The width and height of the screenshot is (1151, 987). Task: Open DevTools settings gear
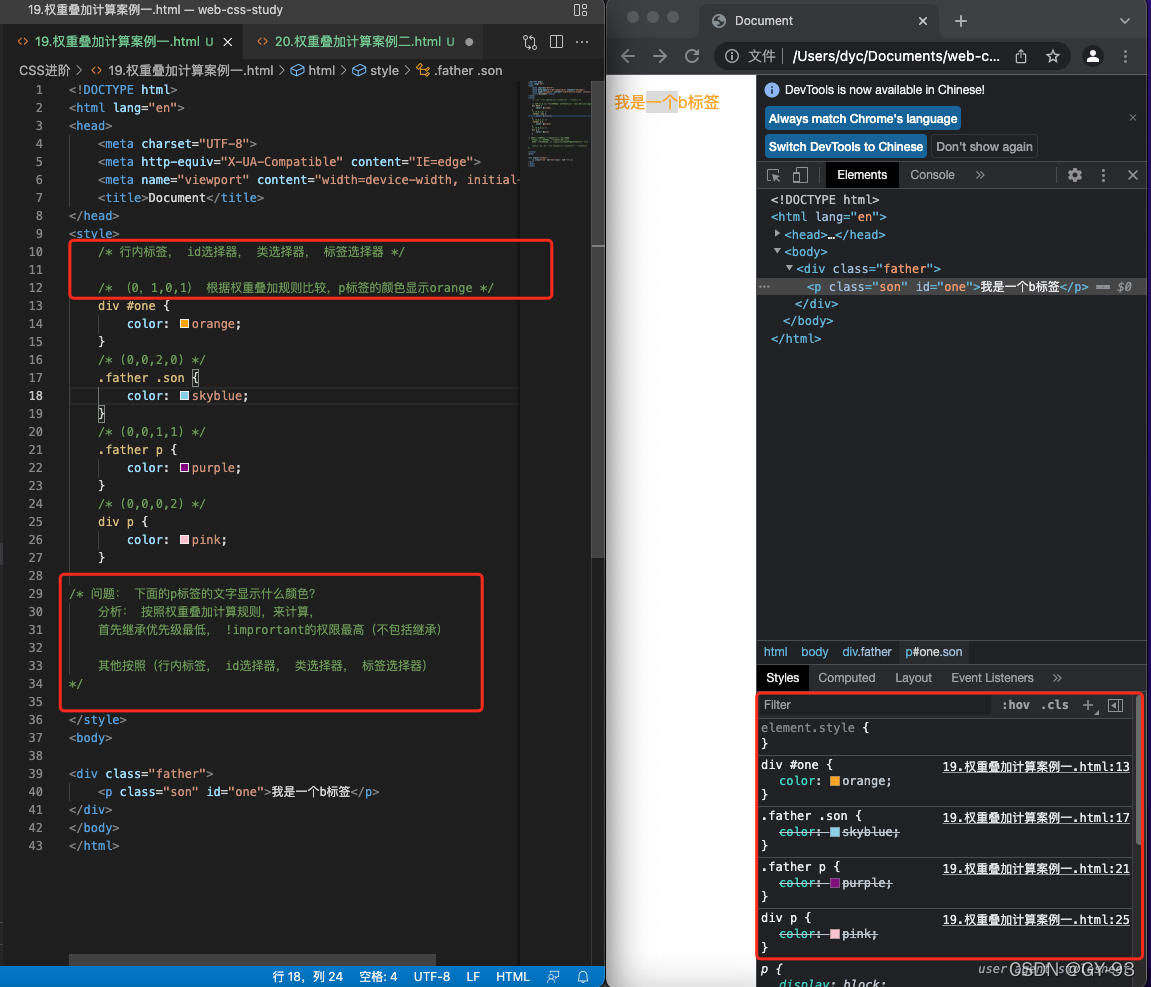tap(1075, 175)
